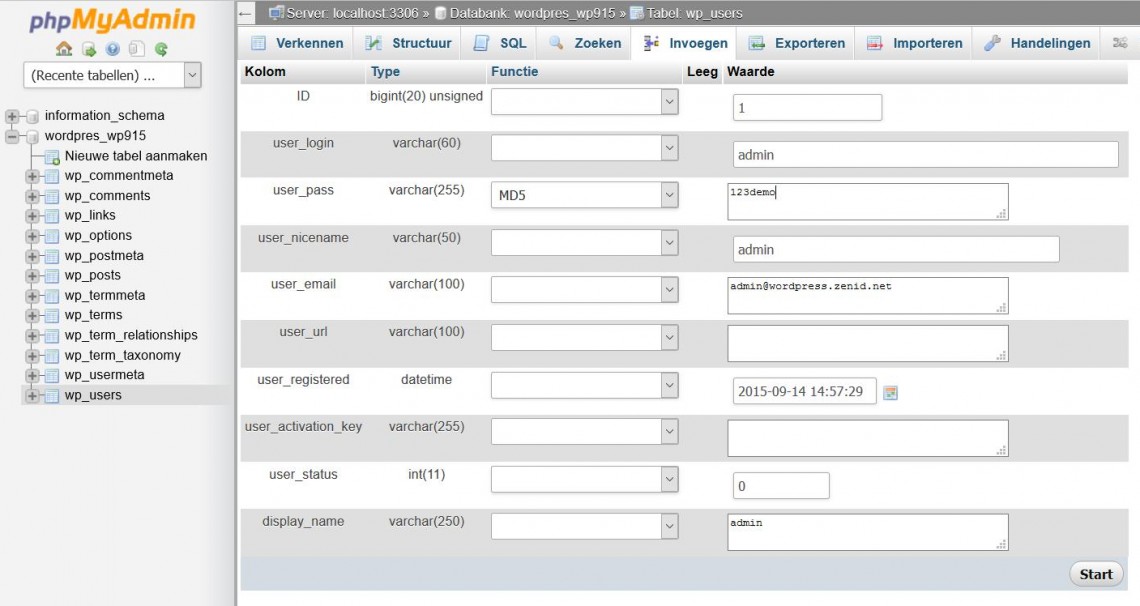Click the documentation page icon in sidebar
Screen dimensions: 1140x606
point(136,49)
